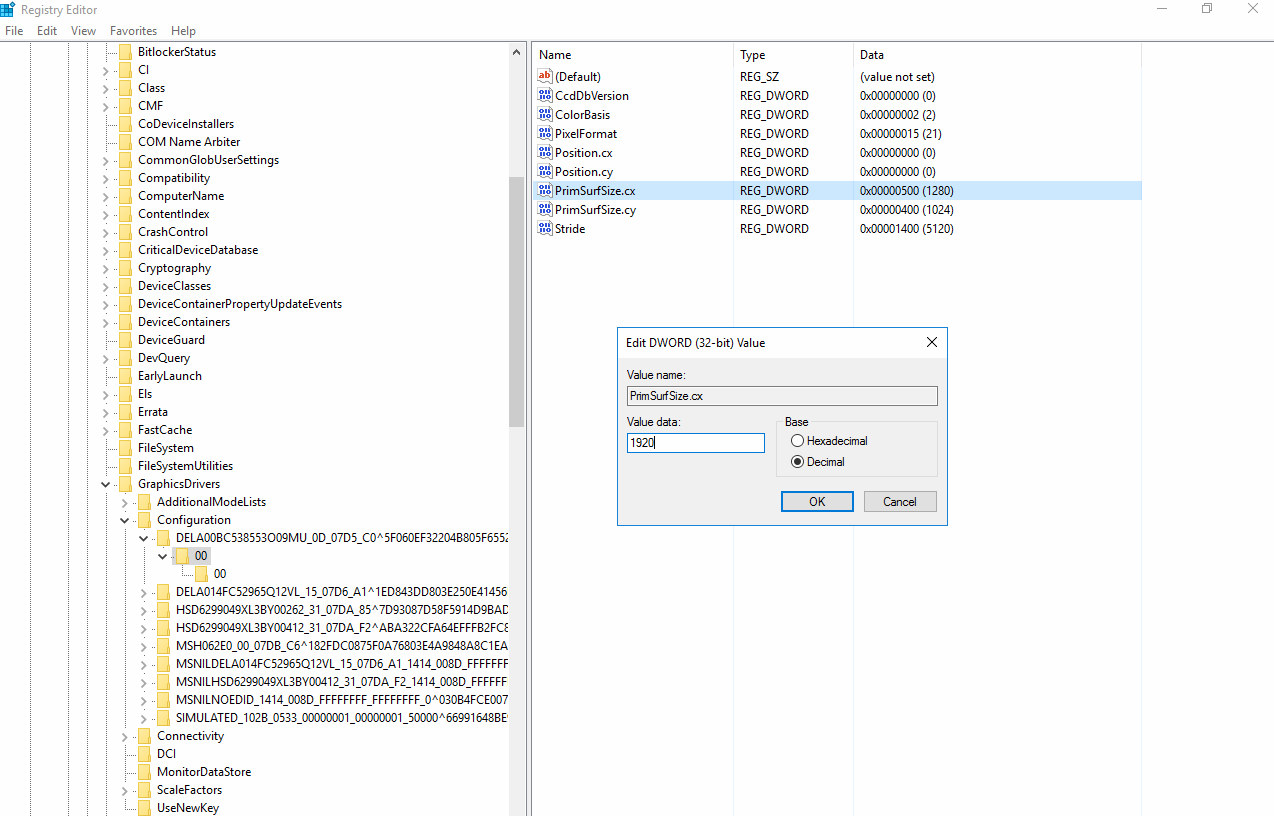The height and width of the screenshot is (816, 1274).
Task: Click the folder icon of DCI
Action: [144, 754]
